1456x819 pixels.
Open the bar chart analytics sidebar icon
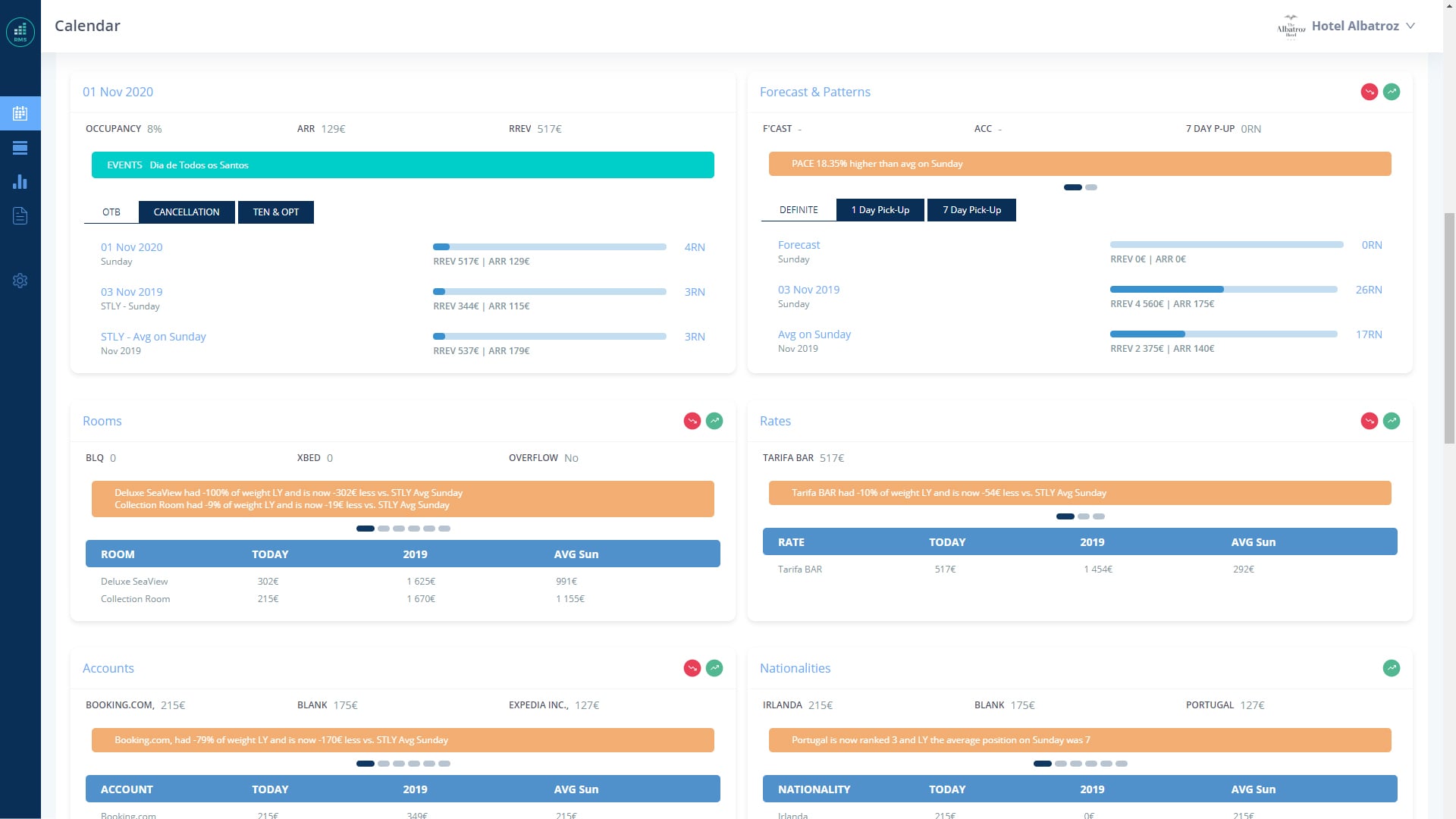[x=20, y=182]
